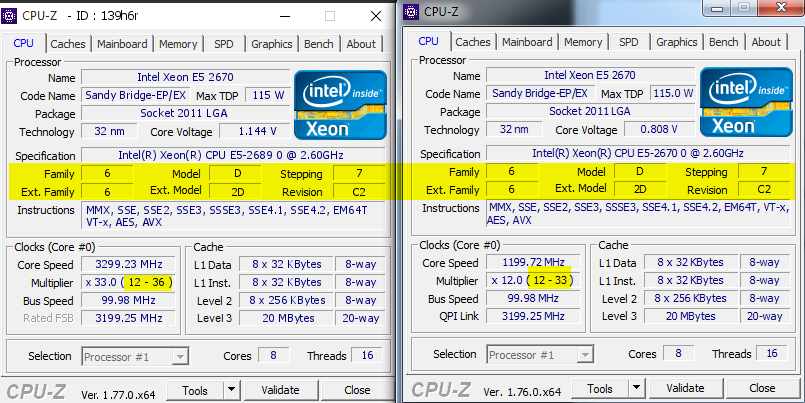Click multiplier x 33.0 (12 - 36) field

(x=128, y=283)
